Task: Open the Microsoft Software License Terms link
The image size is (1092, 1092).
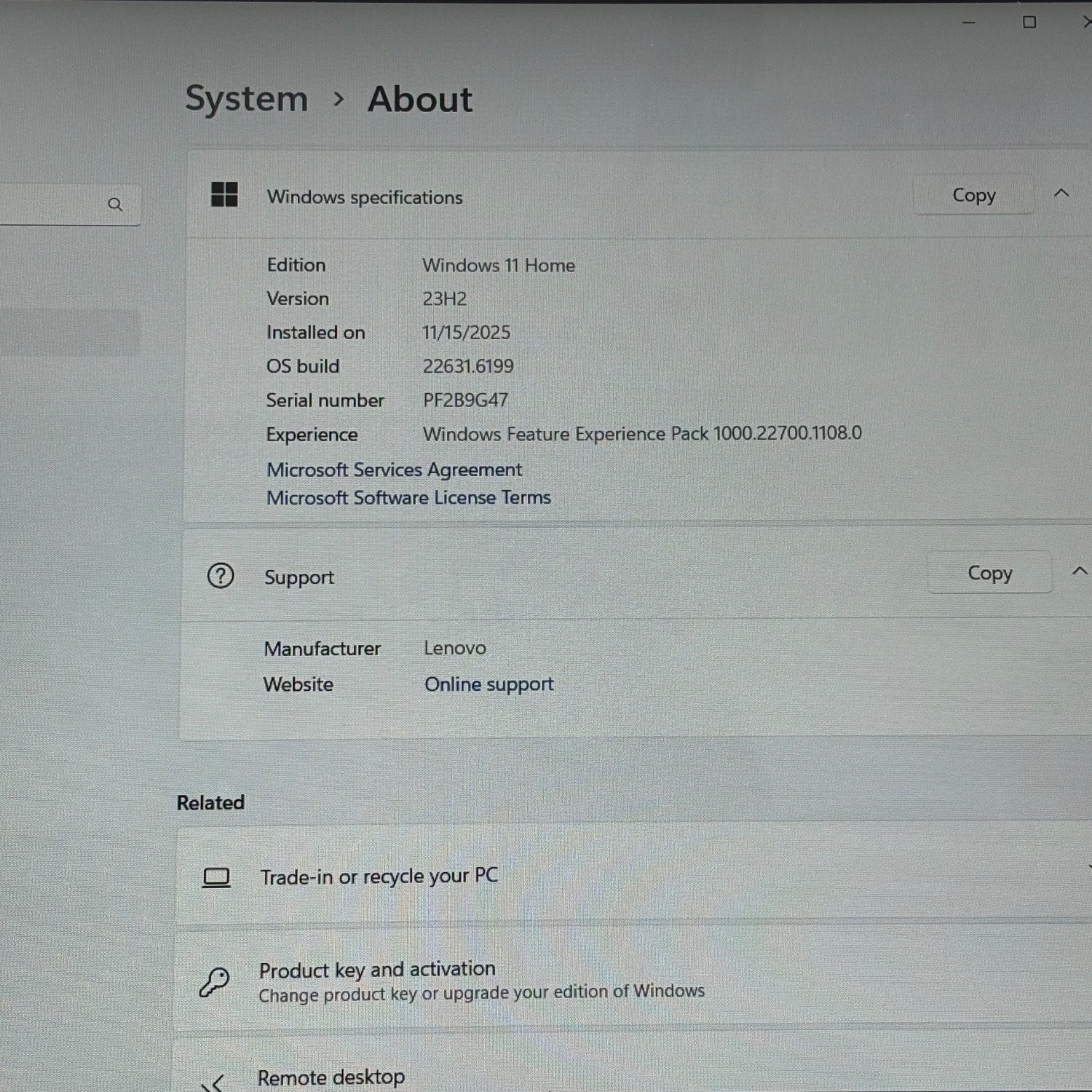Action: pos(408,498)
